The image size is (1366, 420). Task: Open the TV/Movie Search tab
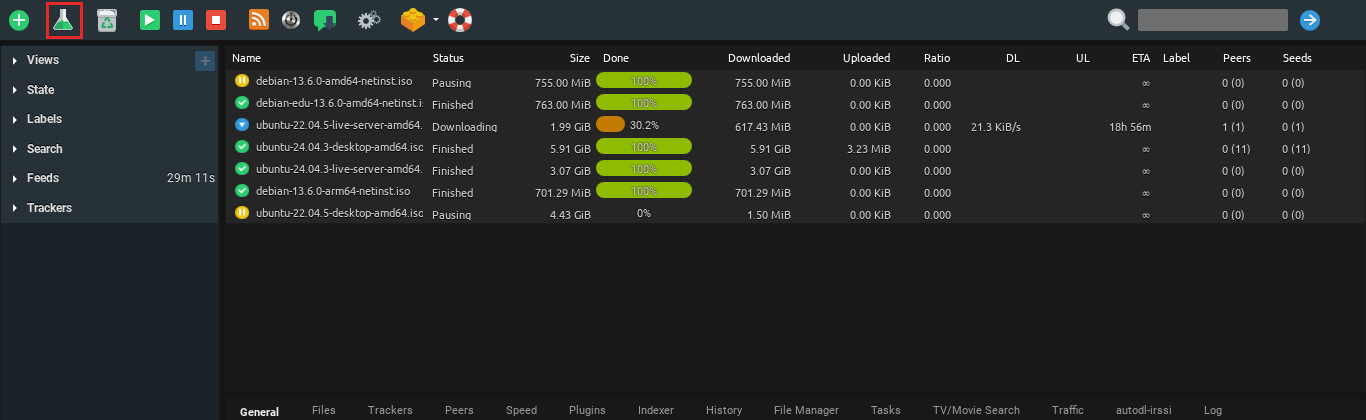(x=975, y=411)
